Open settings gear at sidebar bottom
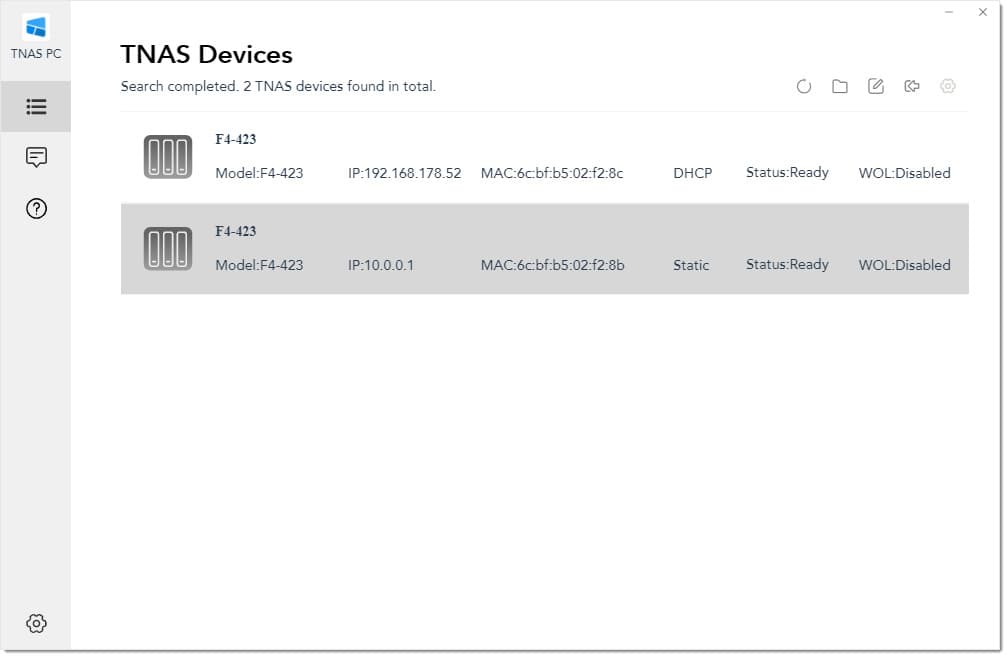 [36, 623]
